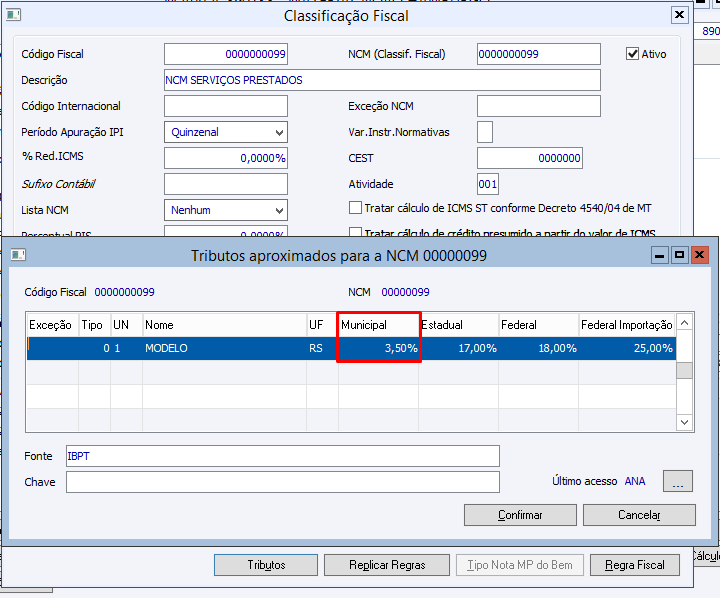Viewport: 720px width, 598px height.
Task: Click the Exceção NCM field
Action: [539, 106]
